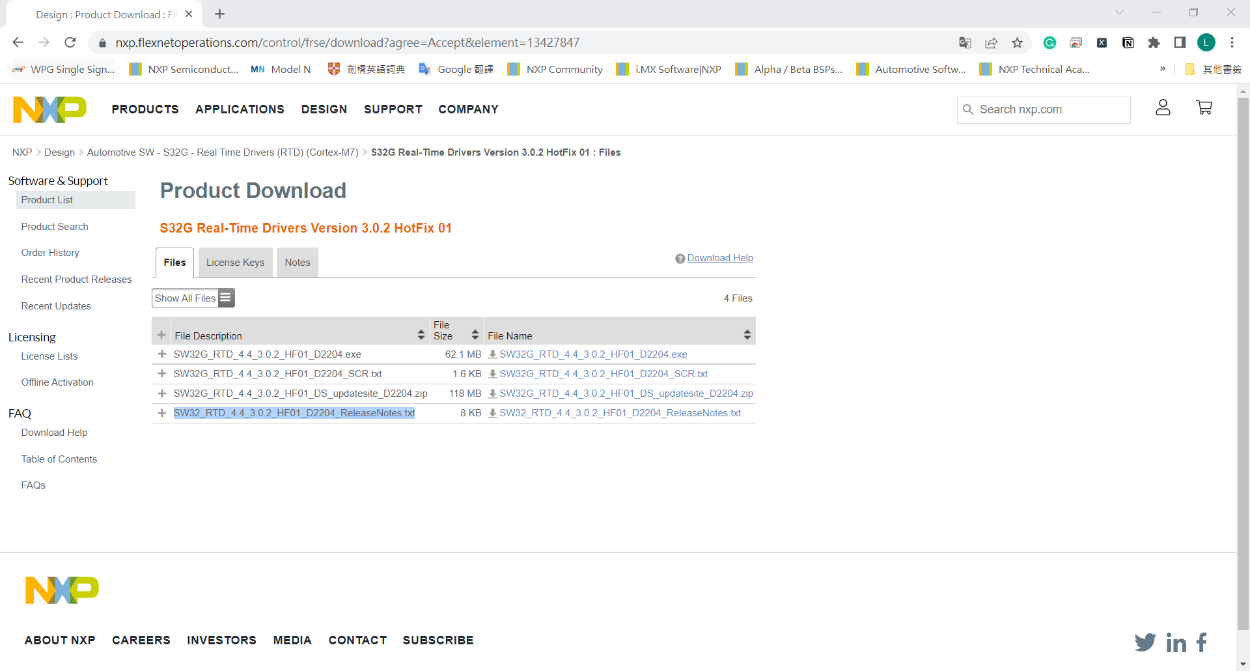Viewport: 1250px width, 671px height.
Task: Open the user account icon
Action: pyautogui.click(x=1163, y=108)
